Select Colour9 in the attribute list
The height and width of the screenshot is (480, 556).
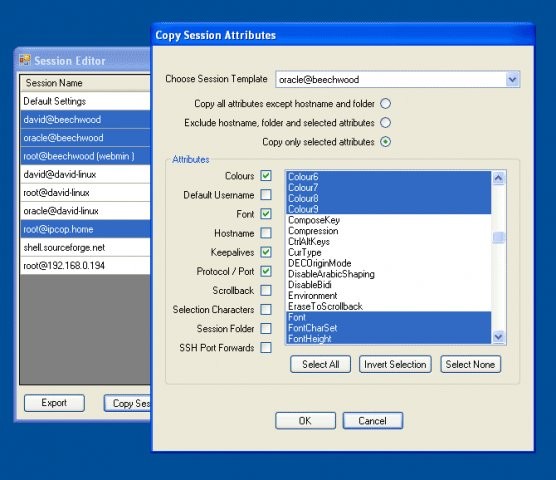pyautogui.click(x=388, y=209)
